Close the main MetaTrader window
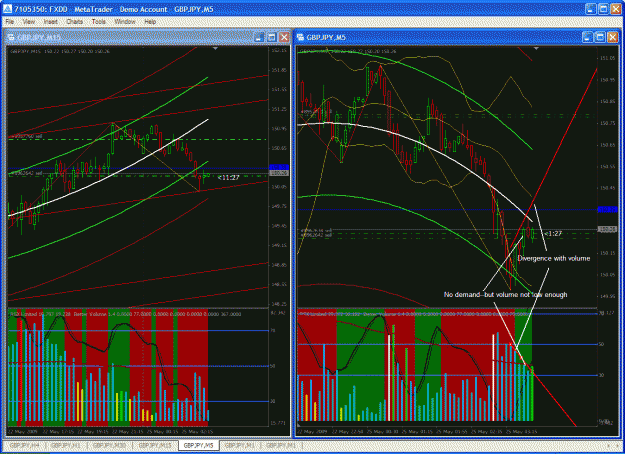 click(x=616, y=9)
